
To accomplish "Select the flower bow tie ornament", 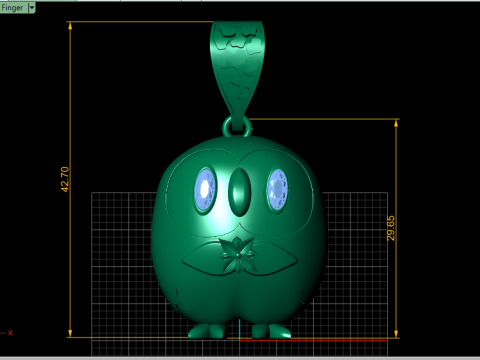I will pyautogui.click(x=238, y=255).
